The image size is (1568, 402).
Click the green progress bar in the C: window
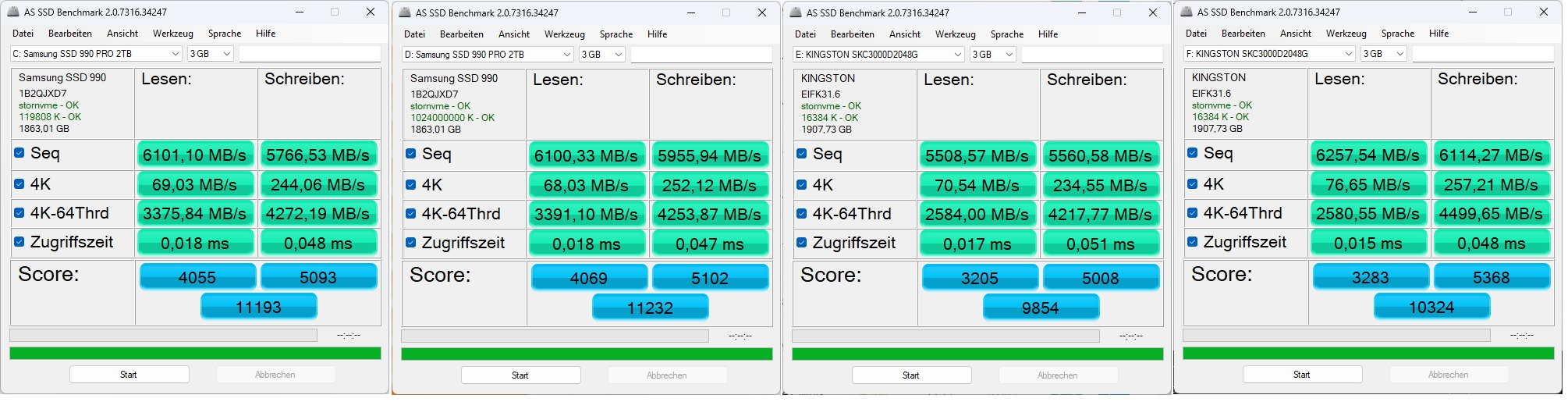(195, 354)
